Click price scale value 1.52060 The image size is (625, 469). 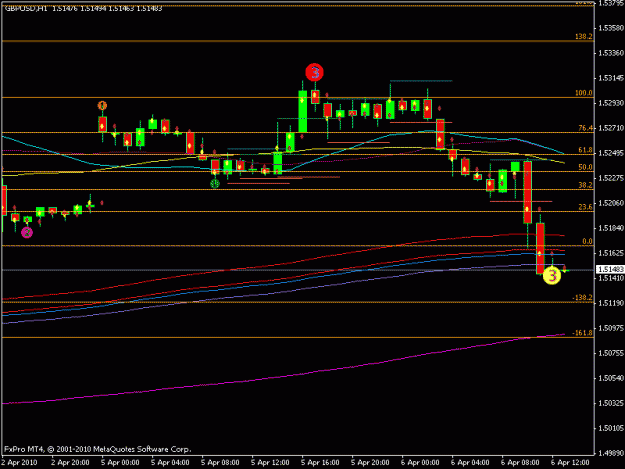point(611,203)
